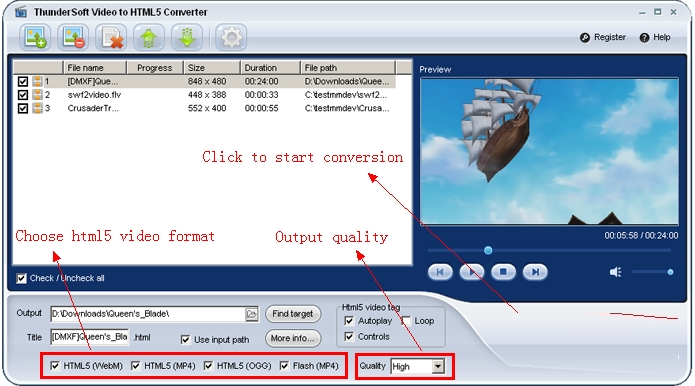Click the D:\Downloads\Quee... file path cell
Viewport: 695px width, 386px height.
[x=347, y=82]
